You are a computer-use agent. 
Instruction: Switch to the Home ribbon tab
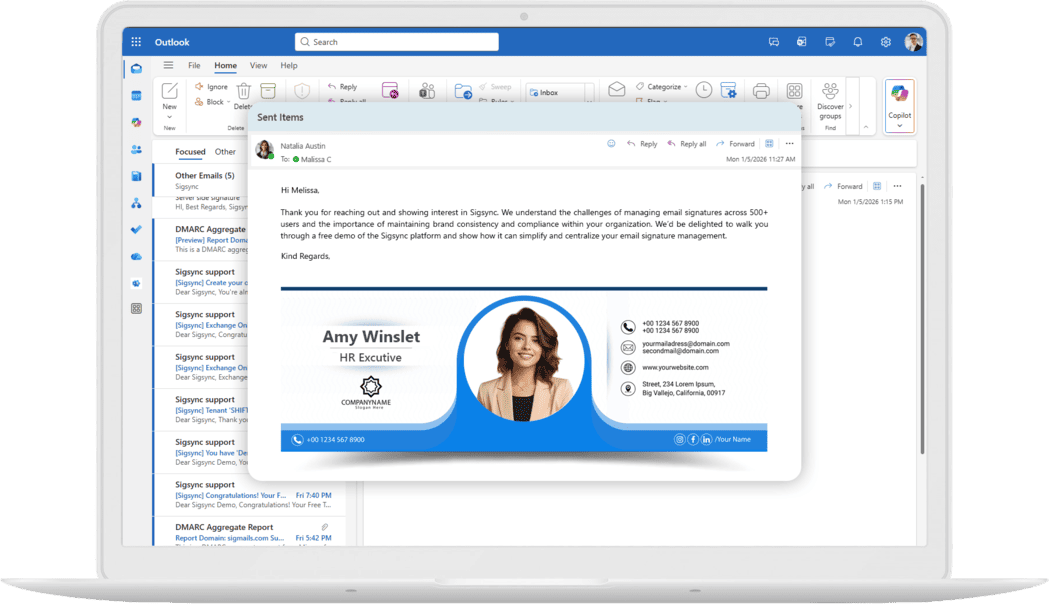(x=225, y=66)
